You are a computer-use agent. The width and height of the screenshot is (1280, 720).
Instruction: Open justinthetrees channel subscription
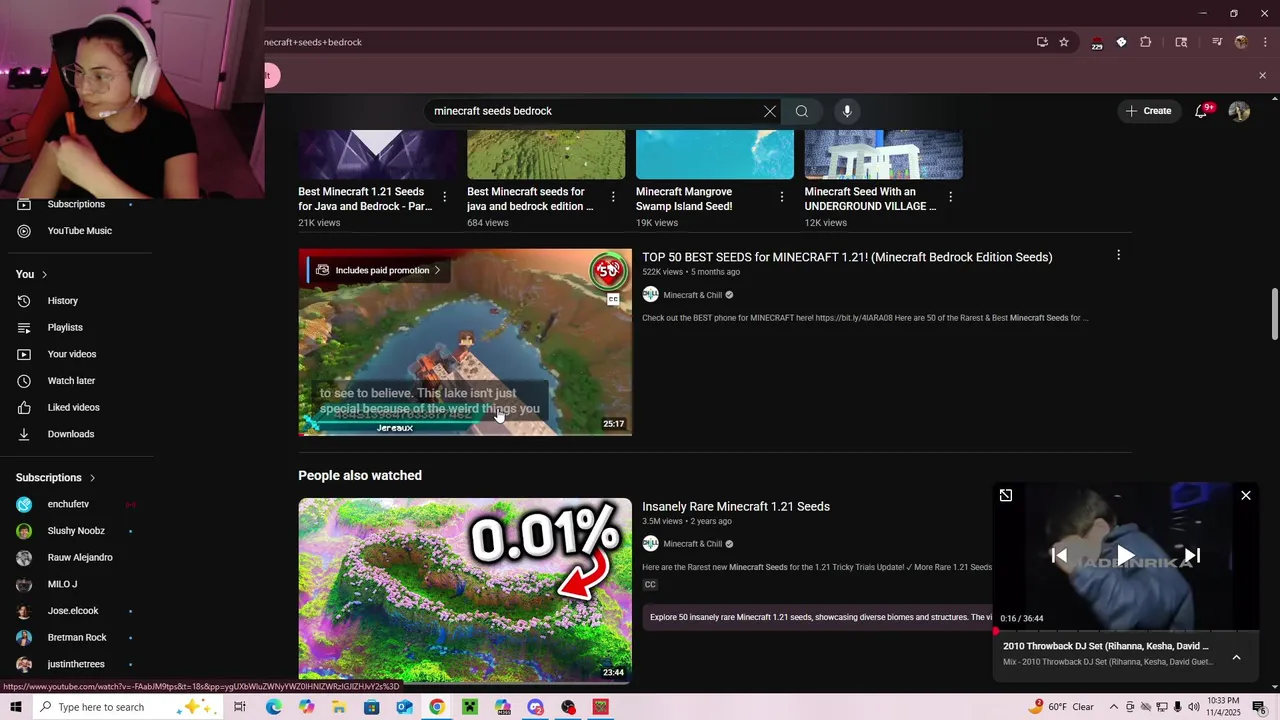pyautogui.click(x=76, y=664)
